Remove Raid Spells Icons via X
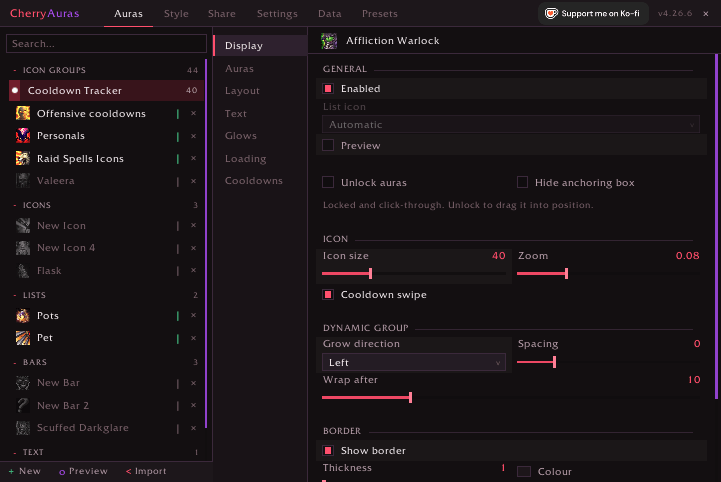Screen dimensions: 721x482 (x=194, y=158)
